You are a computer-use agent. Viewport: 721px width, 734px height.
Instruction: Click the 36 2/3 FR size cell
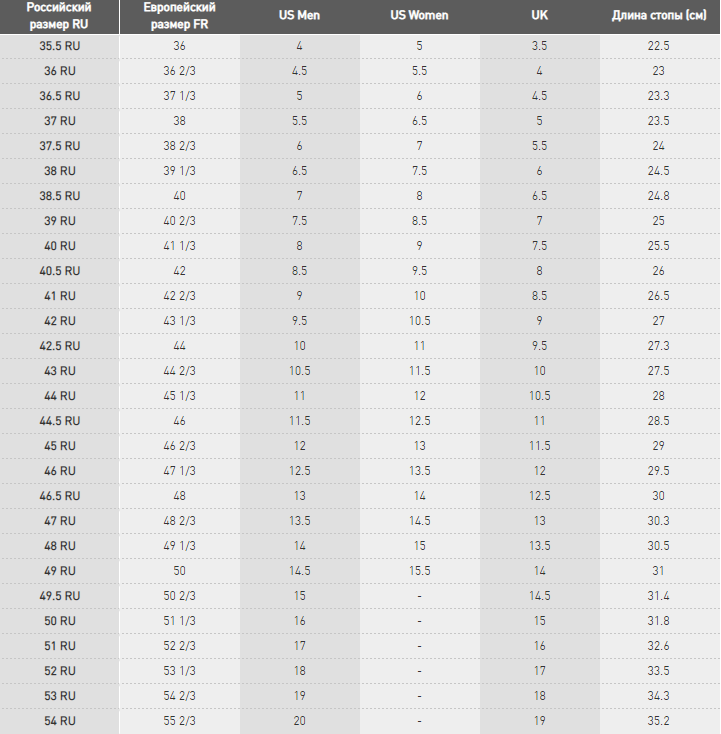[x=179, y=71]
